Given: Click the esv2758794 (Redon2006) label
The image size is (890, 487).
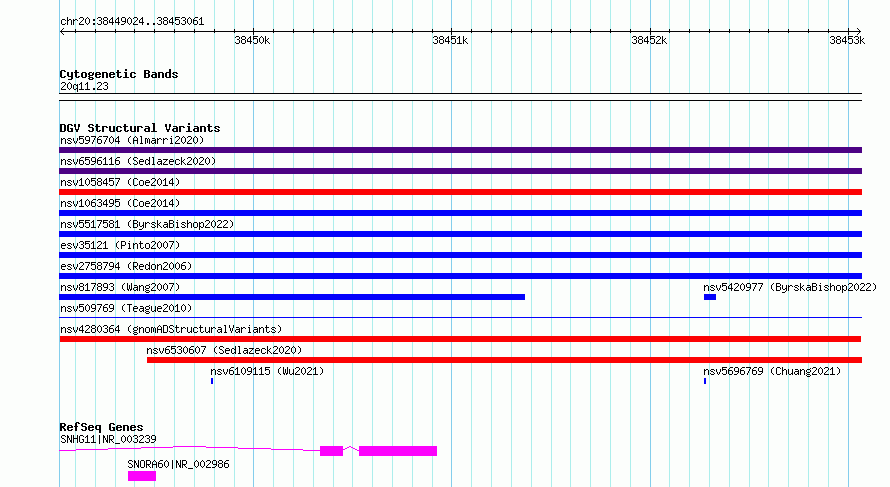Looking at the screenshot, I should (x=126, y=266).
